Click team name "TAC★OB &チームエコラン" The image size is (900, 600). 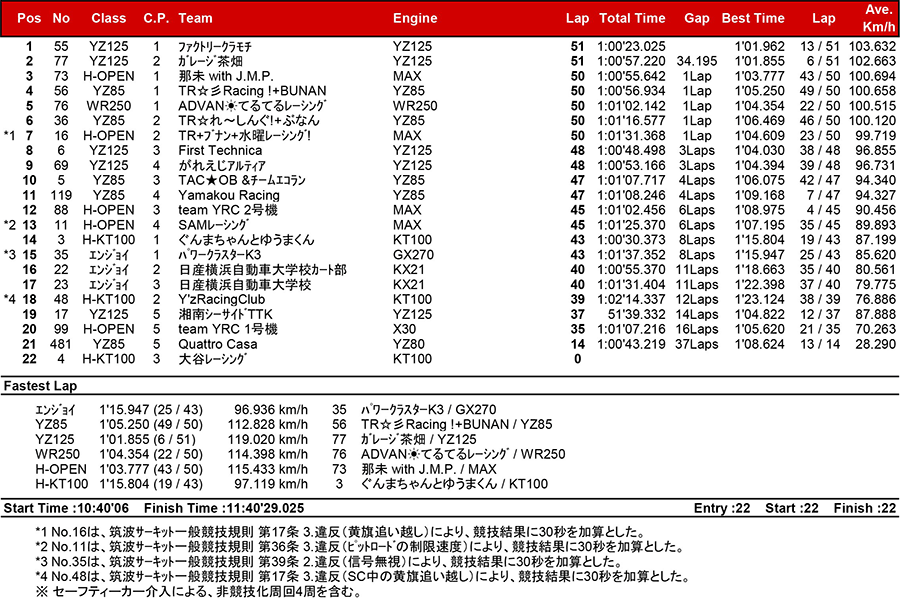coord(242,180)
